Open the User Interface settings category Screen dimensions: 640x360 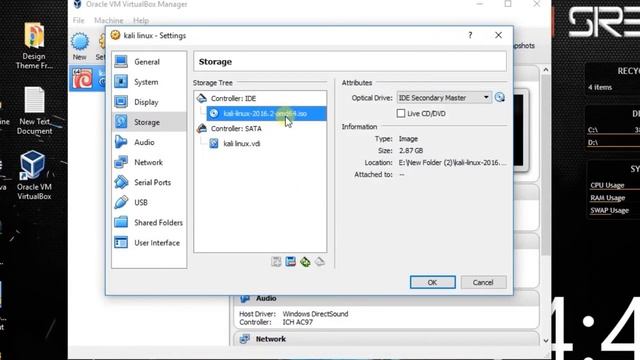(x=149, y=242)
